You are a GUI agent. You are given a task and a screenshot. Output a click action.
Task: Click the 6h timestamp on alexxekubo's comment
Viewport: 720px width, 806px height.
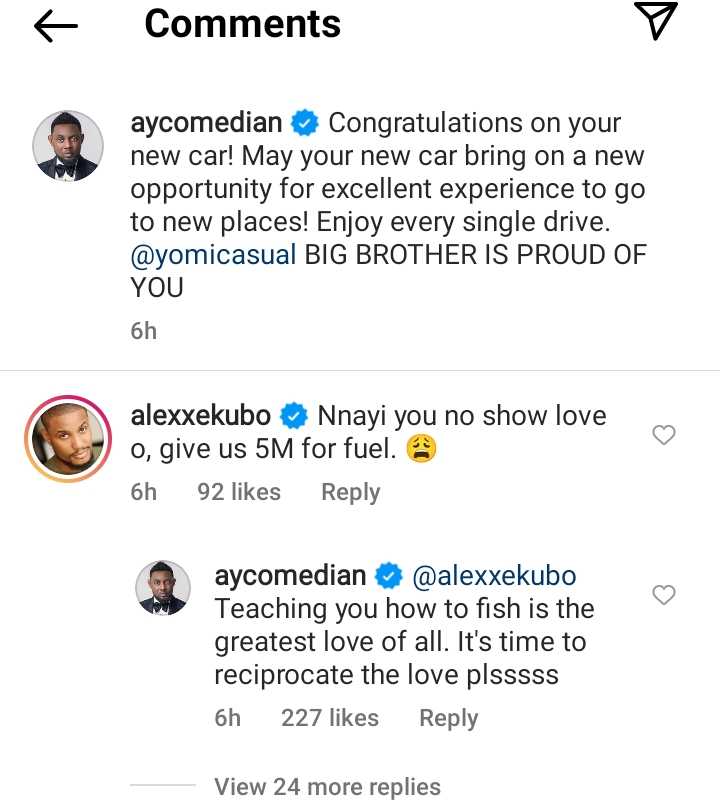point(143,491)
